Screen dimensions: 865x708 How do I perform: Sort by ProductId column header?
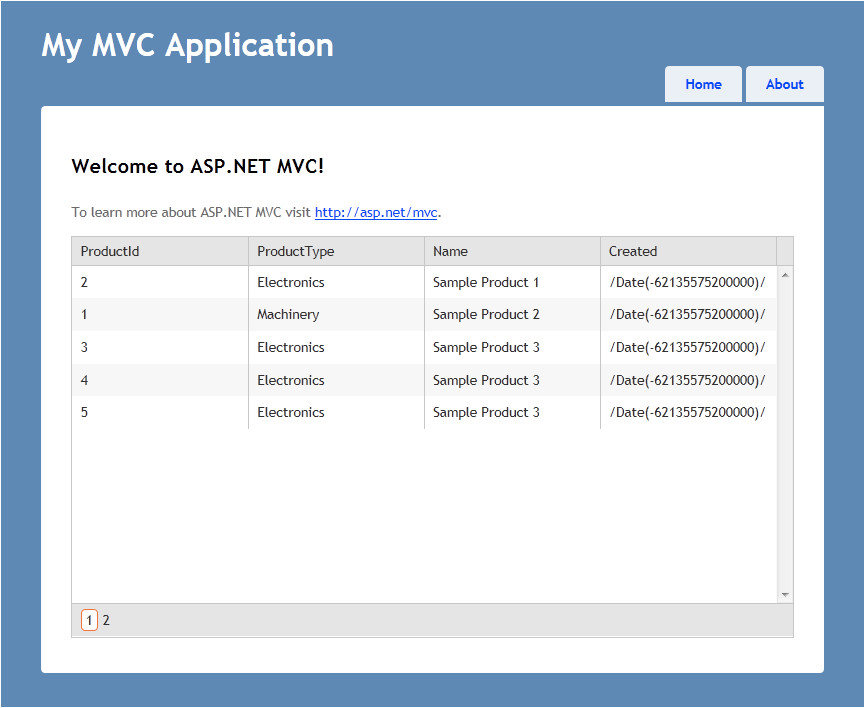[x=160, y=251]
